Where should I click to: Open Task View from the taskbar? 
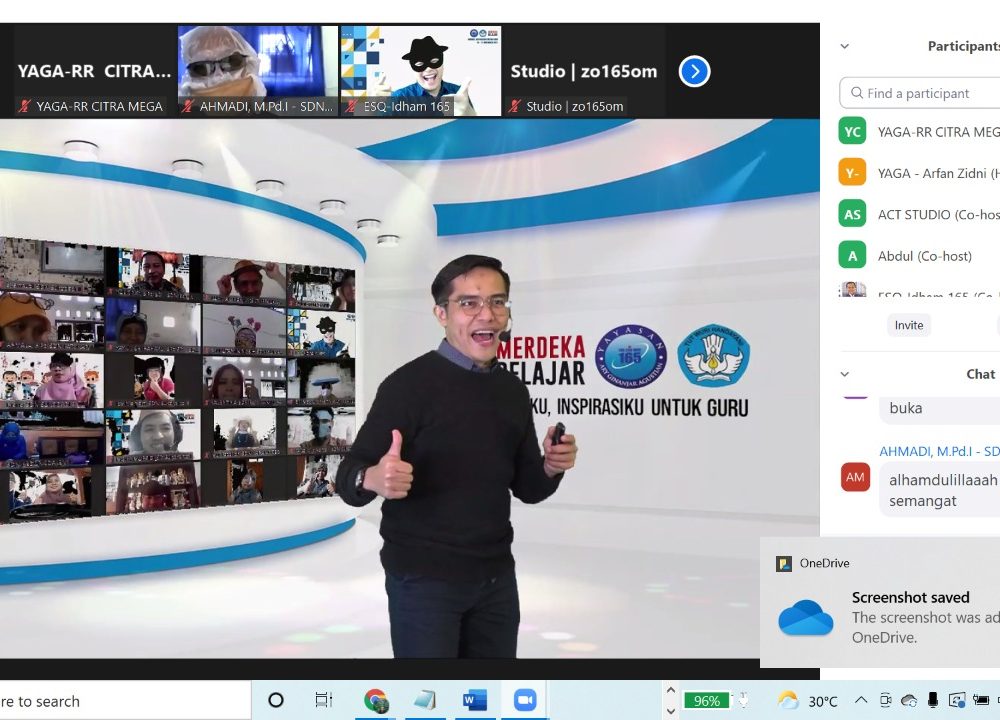(x=324, y=700)
